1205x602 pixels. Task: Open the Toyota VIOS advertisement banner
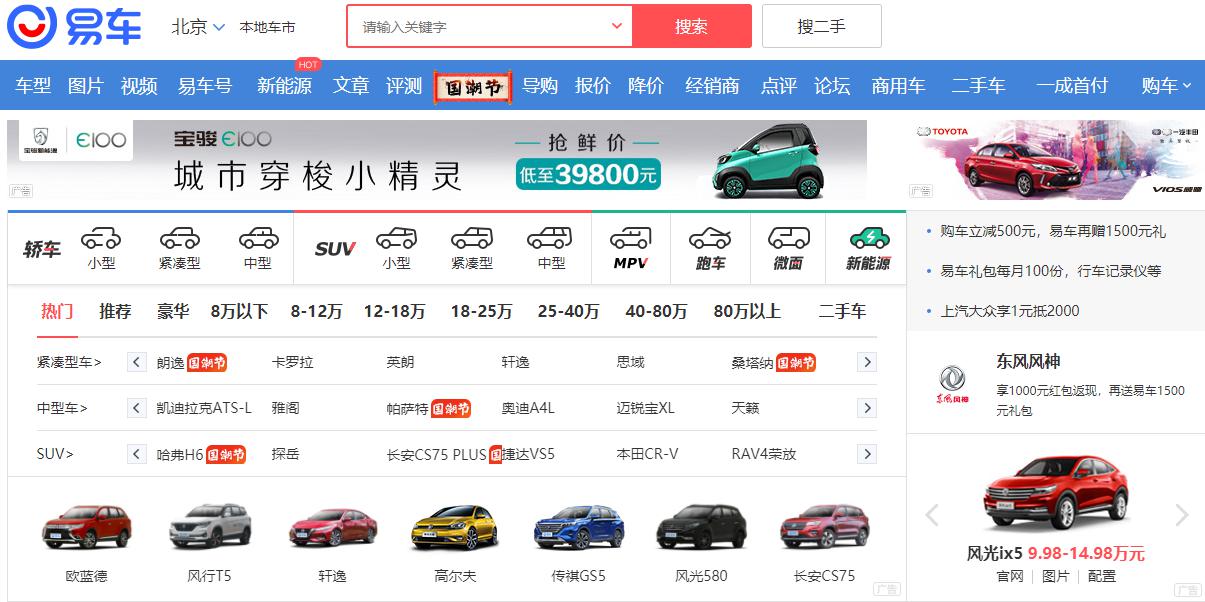(1056, 160)
